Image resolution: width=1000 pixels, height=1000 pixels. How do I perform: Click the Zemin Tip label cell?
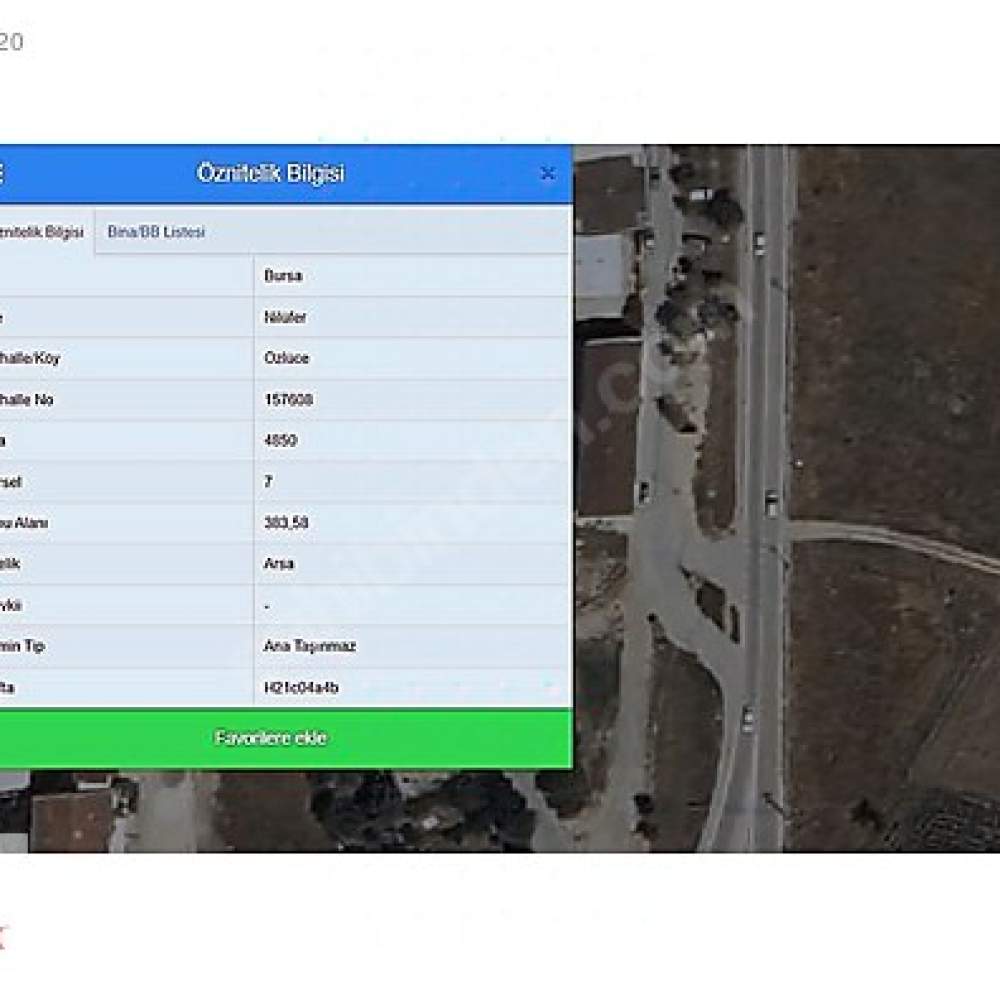pyautogui.click(x=126, y=646)
